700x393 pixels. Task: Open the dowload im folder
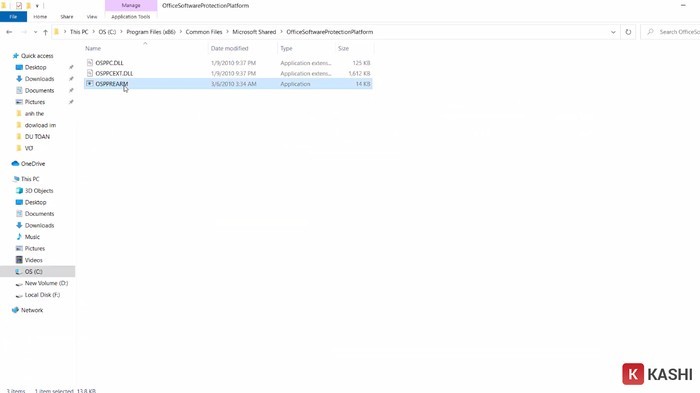coord(40,125)
